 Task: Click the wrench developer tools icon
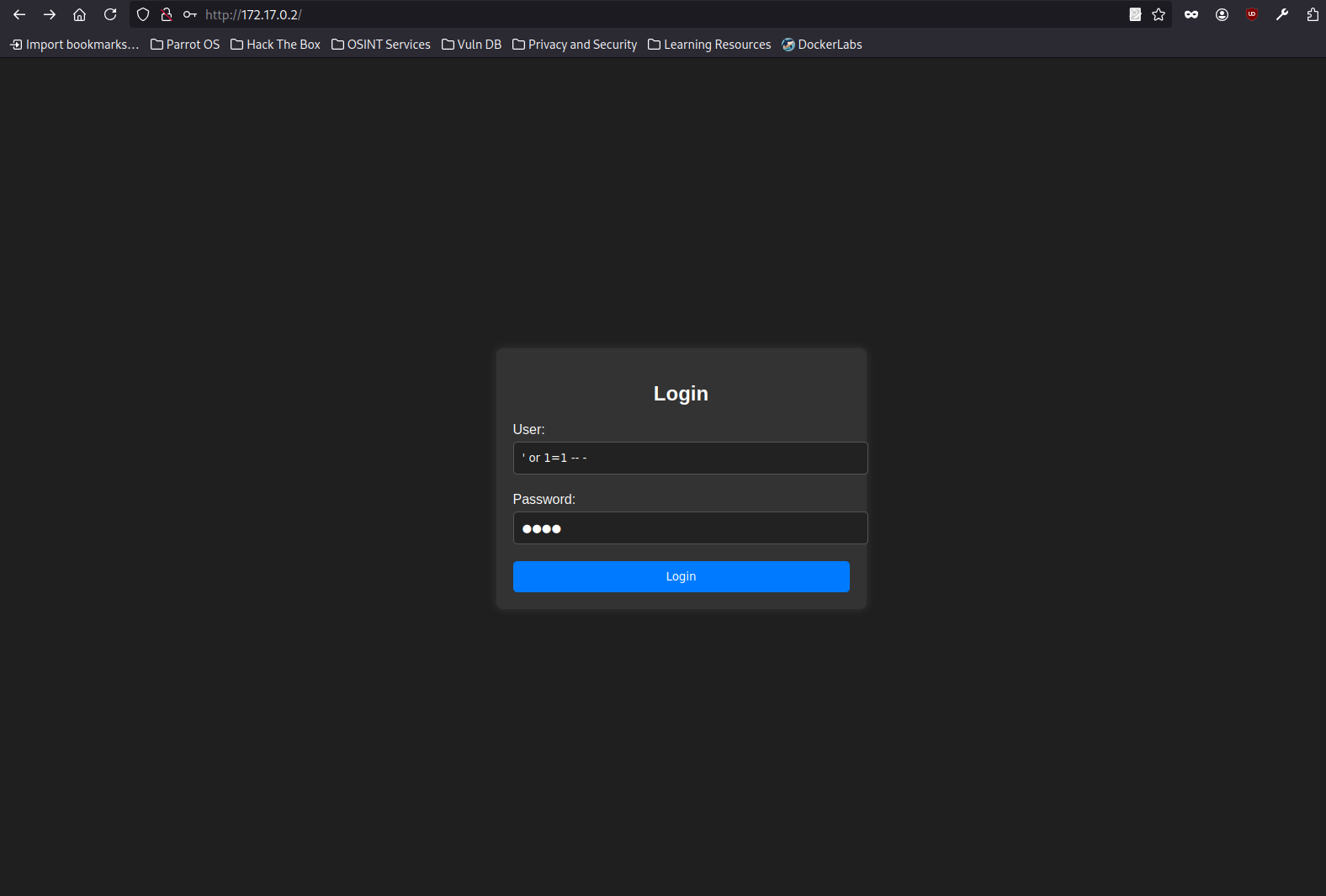coord(1282,14)
